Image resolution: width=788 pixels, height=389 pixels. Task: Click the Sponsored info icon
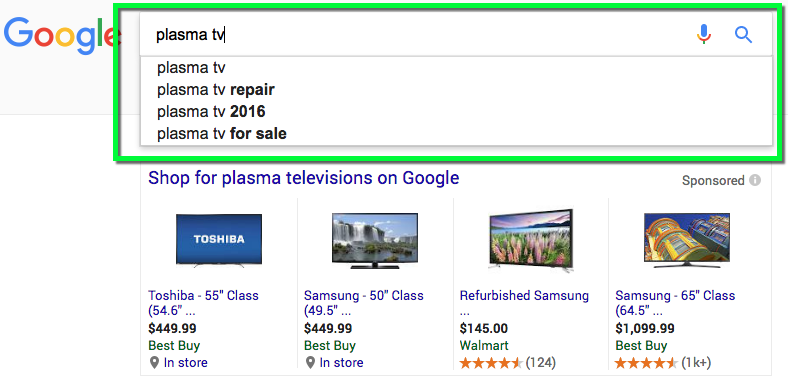click(755, 180)
